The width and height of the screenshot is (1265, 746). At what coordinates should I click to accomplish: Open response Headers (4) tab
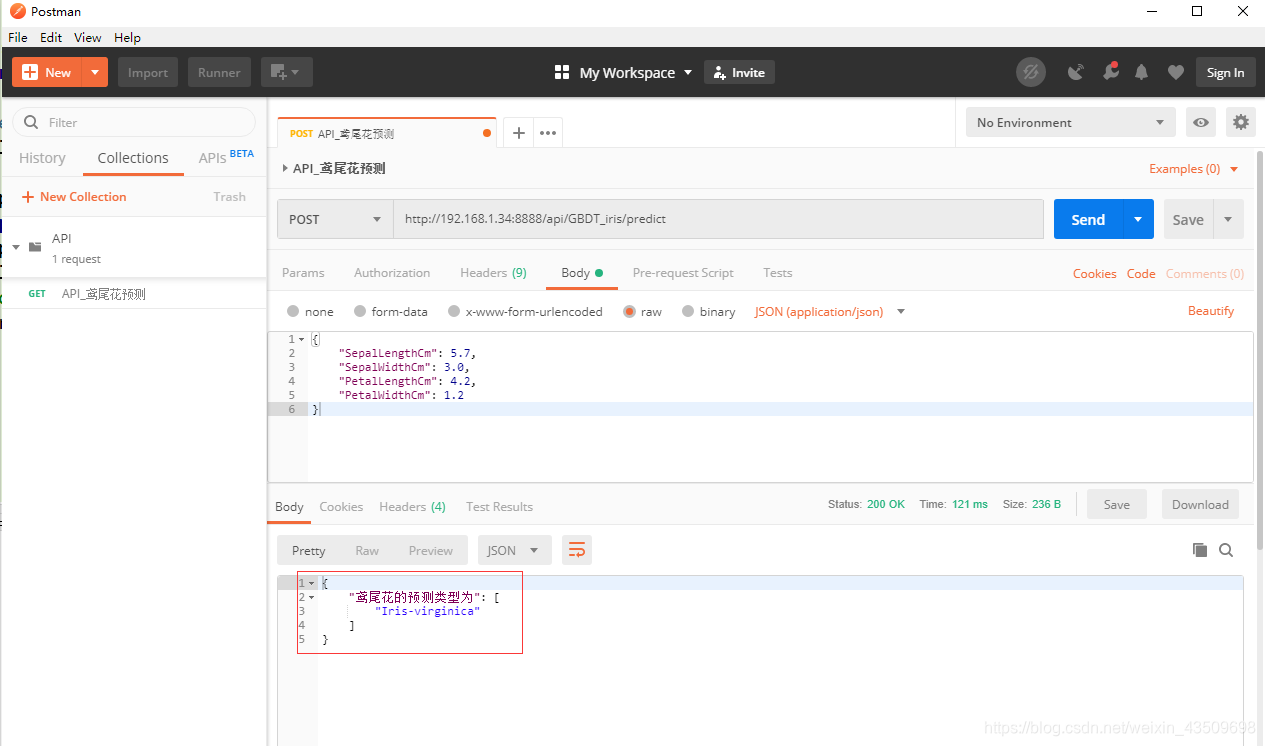pyautogui.click(x=412, y=507)
